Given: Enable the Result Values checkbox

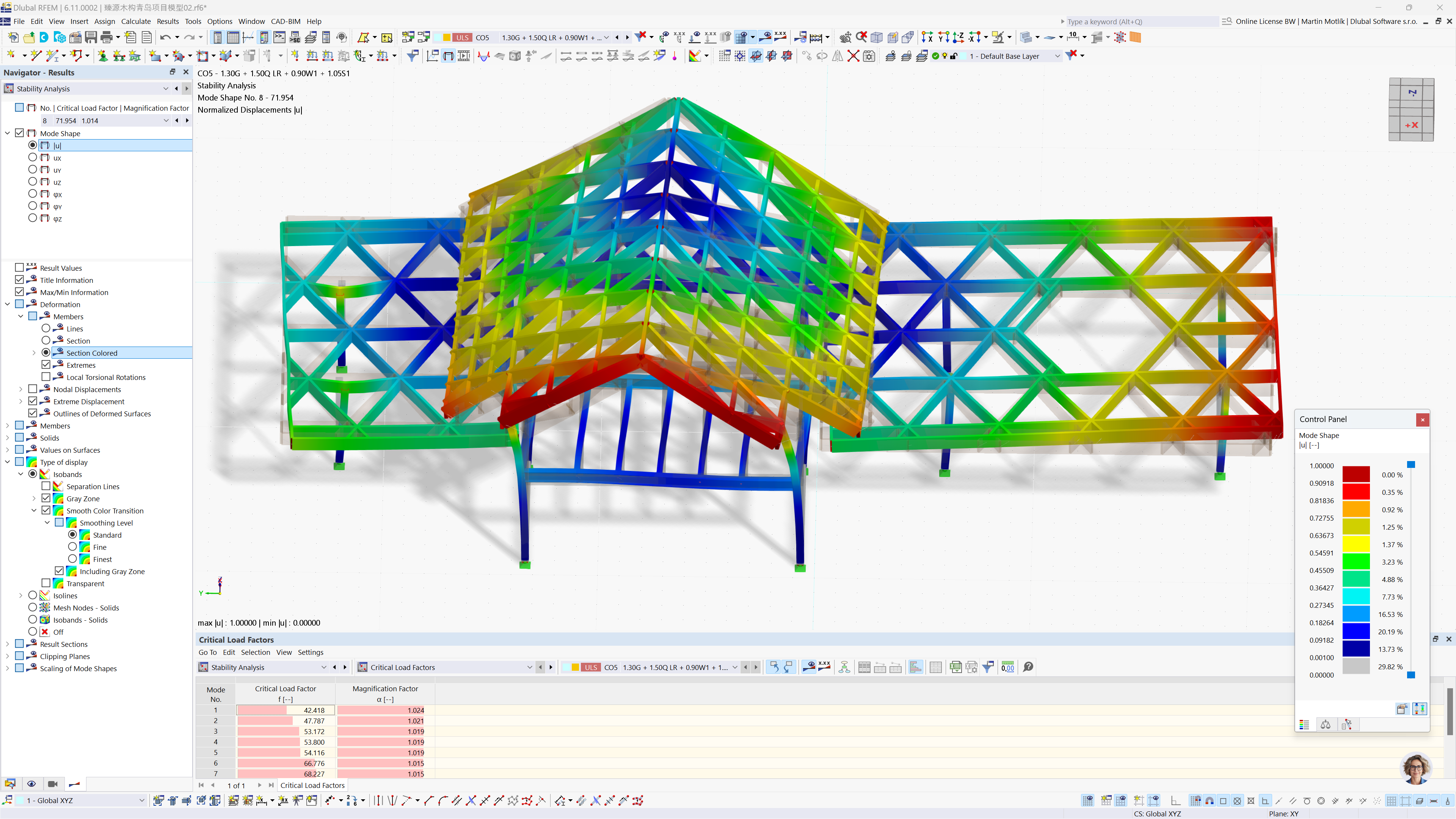Looking at the screenshot, I should pos(19,268).
